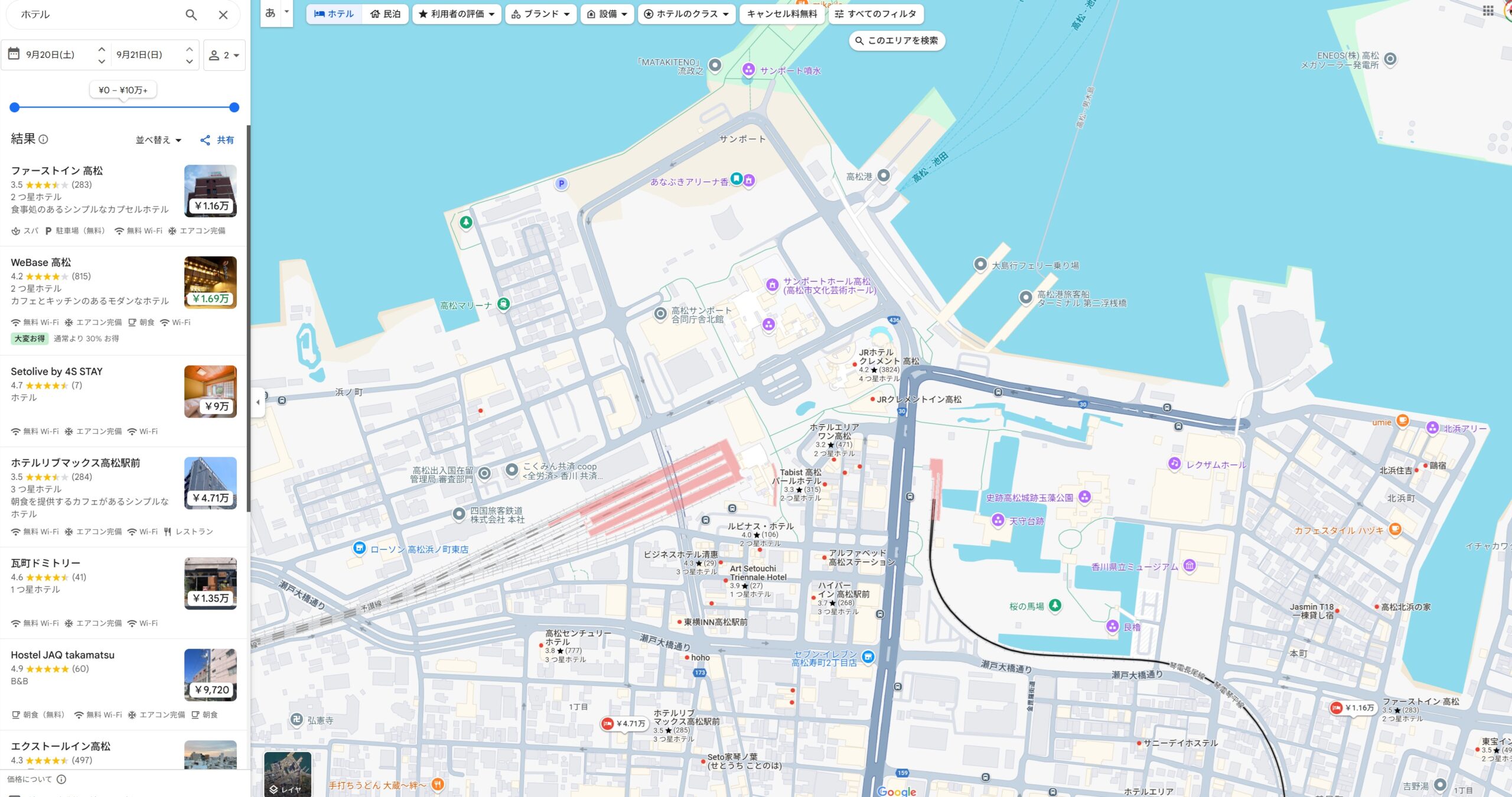Click the down arrow beside check-in date 9月20日
This screenshot has height=797, width=1512.
click(102, 61)
